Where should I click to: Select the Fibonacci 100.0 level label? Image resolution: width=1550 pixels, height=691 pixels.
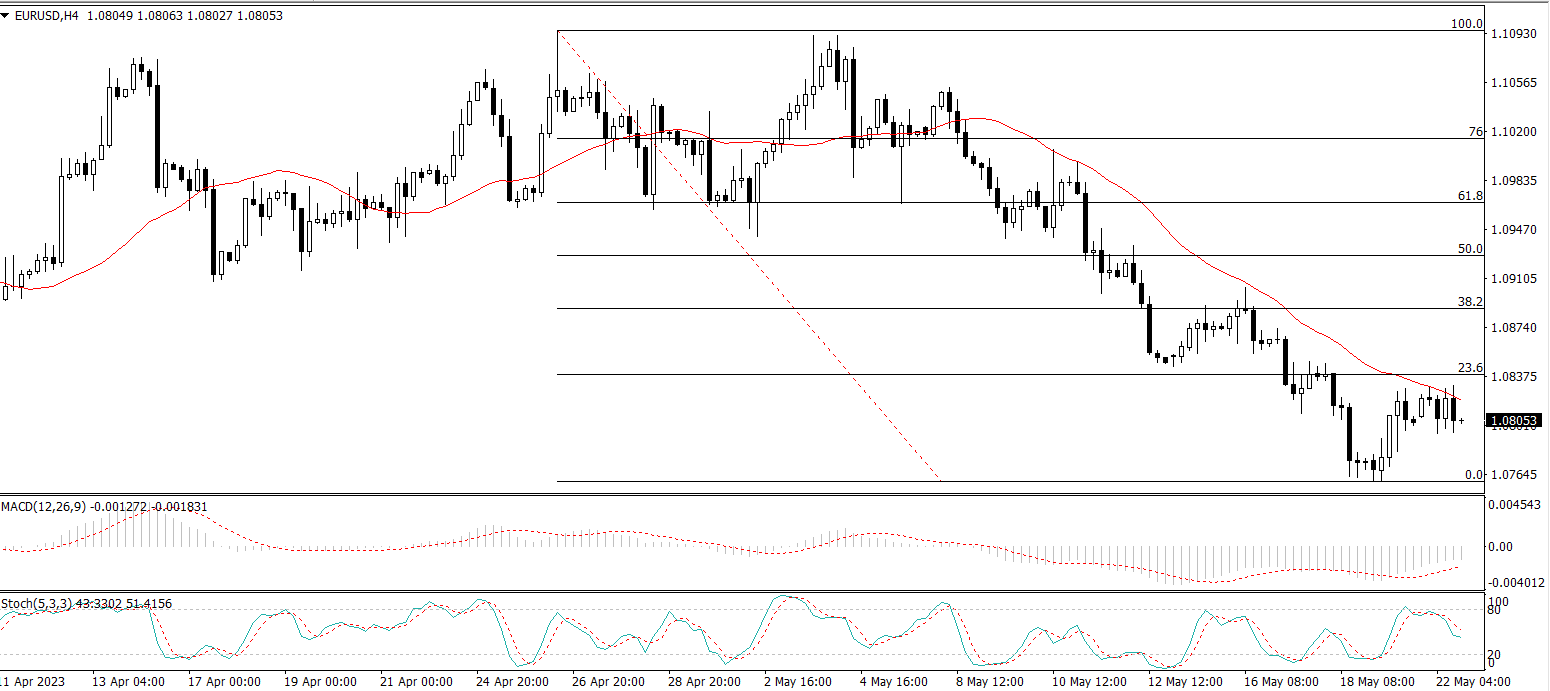1467,23
